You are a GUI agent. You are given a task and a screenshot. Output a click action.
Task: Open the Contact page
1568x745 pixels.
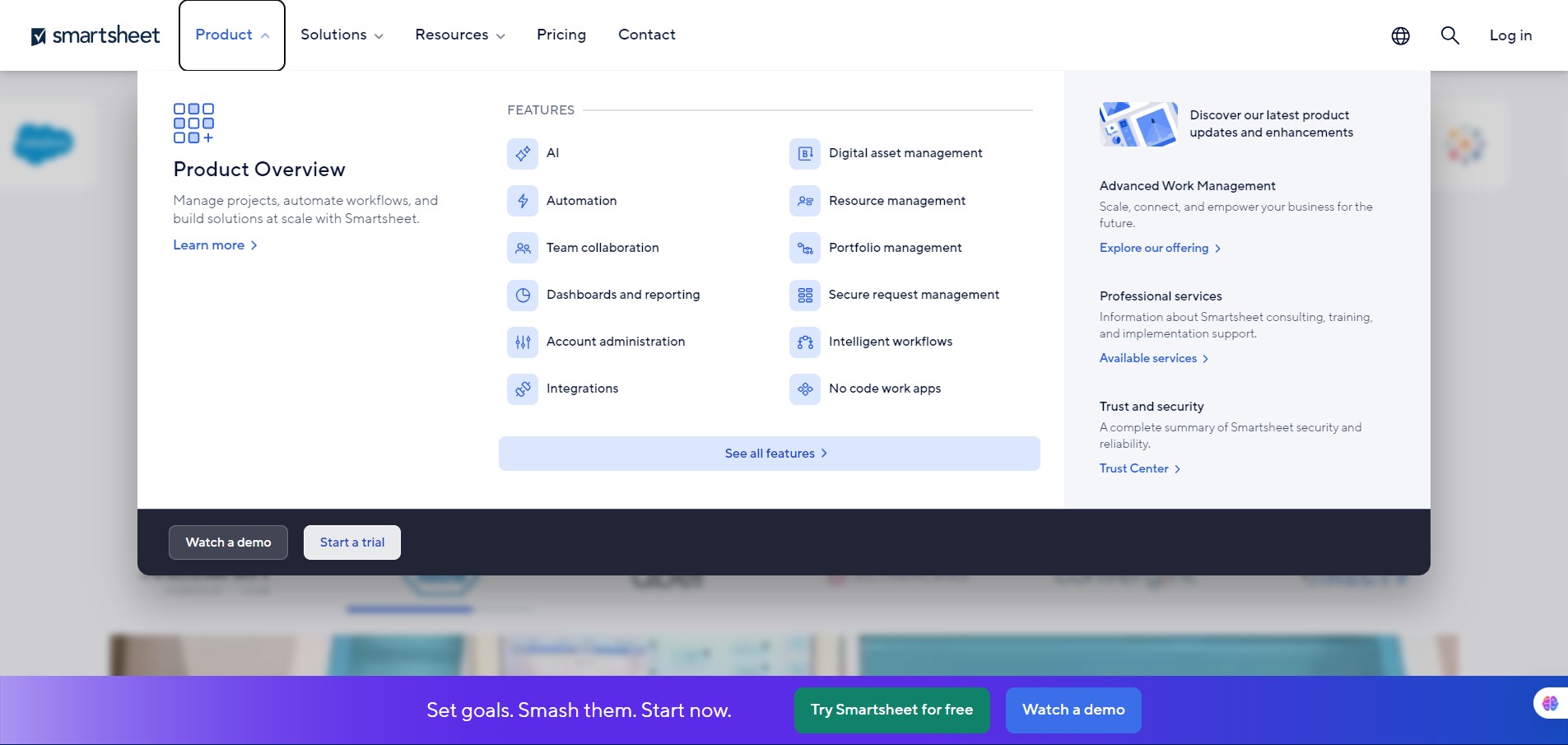(647, 35)
